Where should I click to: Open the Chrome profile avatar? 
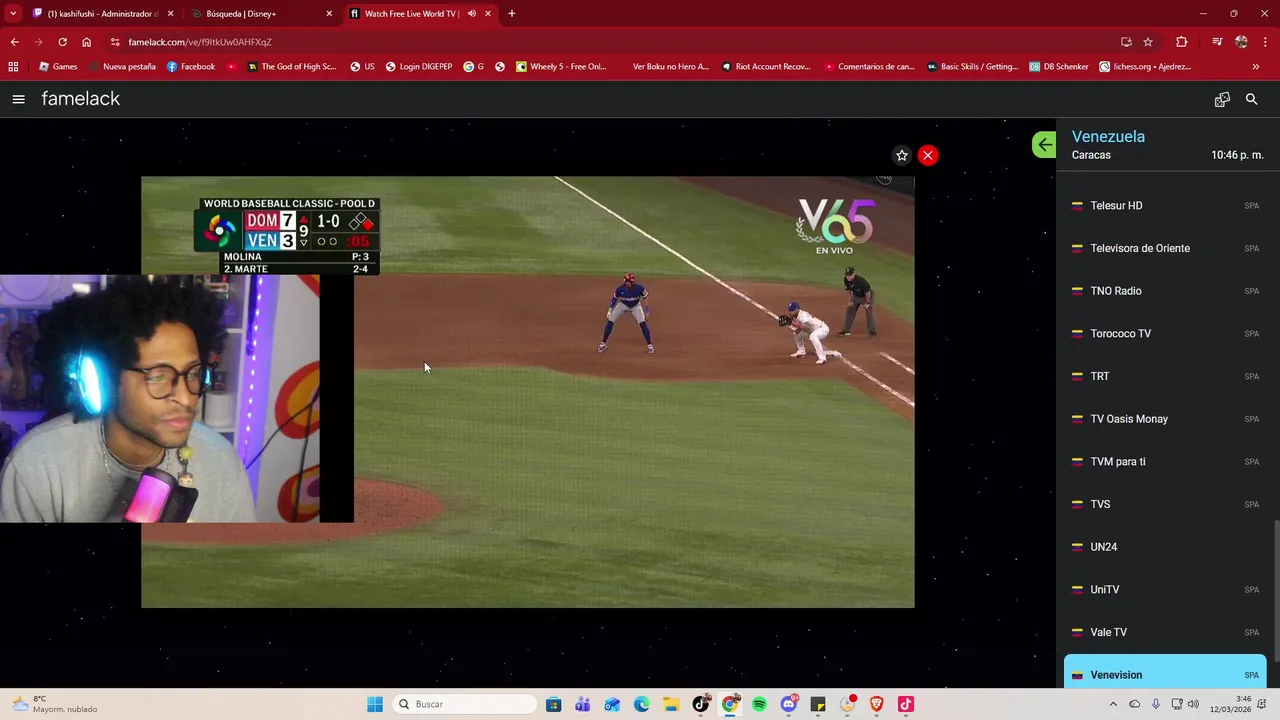point(1241,42)
